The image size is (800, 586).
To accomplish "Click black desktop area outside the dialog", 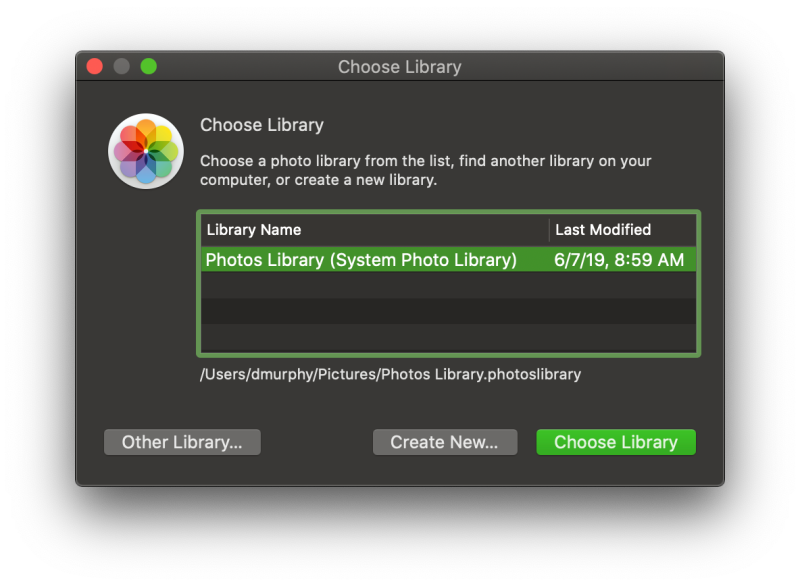I will tap(400, 540).
